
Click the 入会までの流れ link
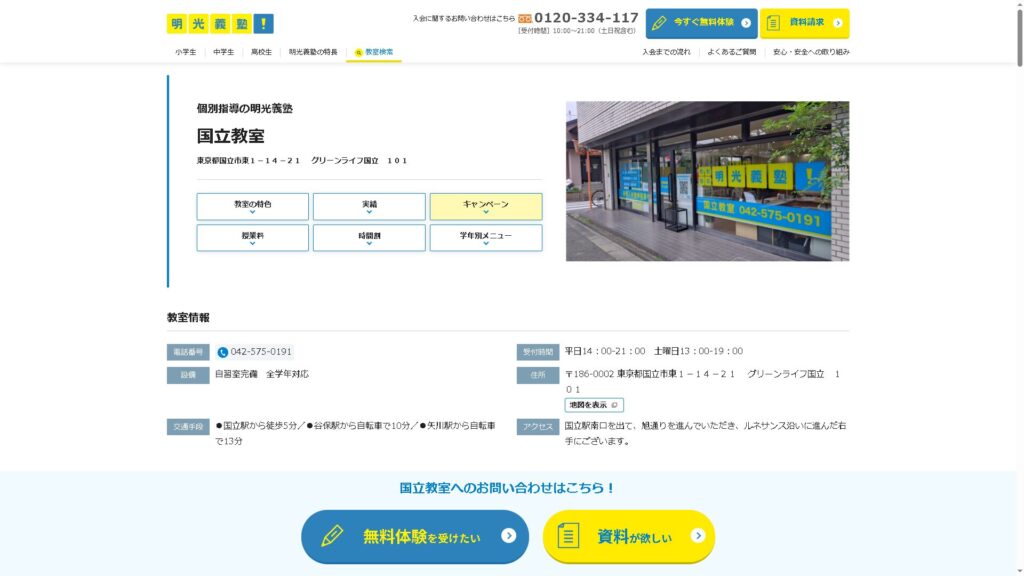(666, 52)
